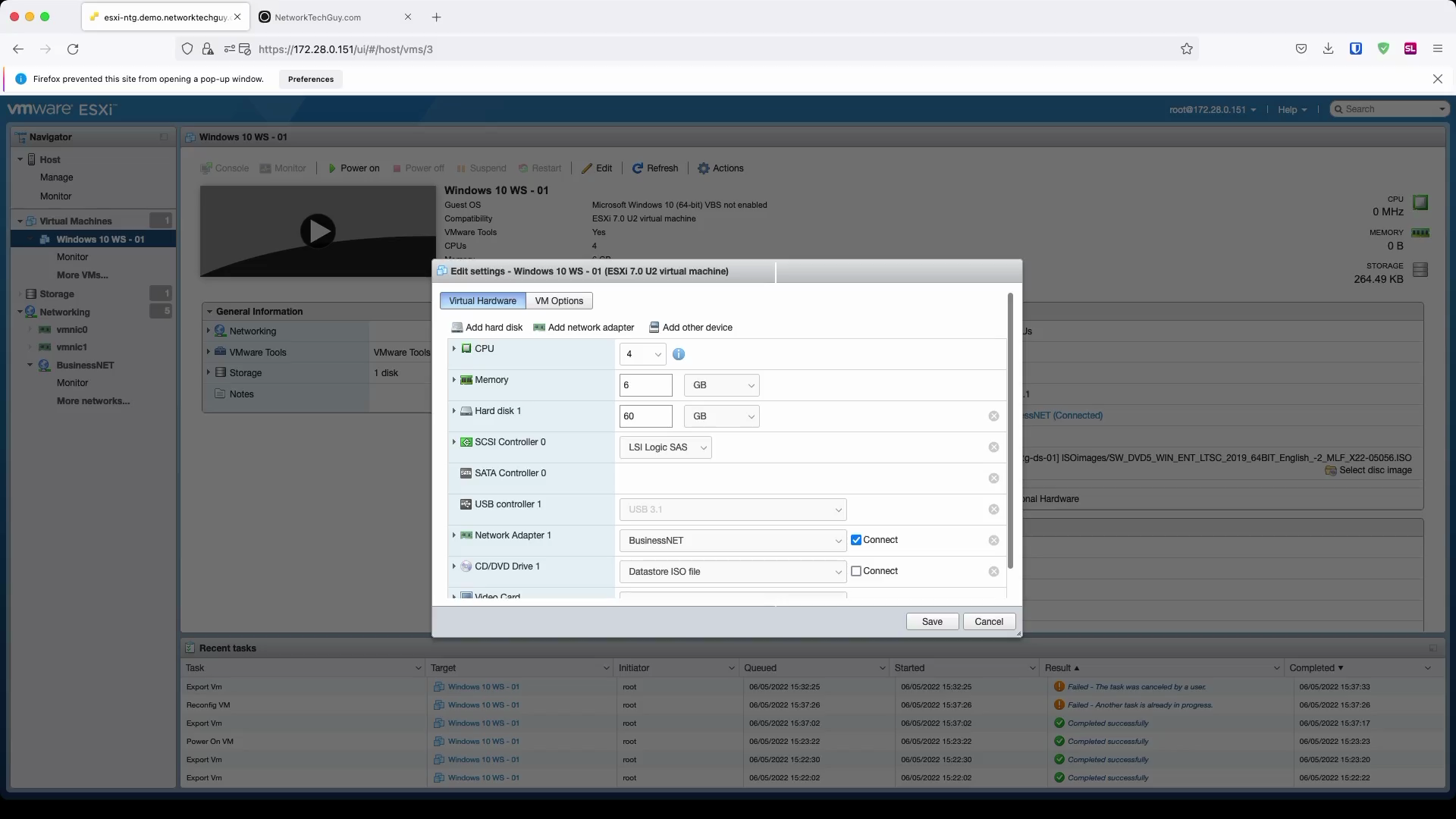Select Storage in Navigator
1456x819 pixels.
(57, 294)
